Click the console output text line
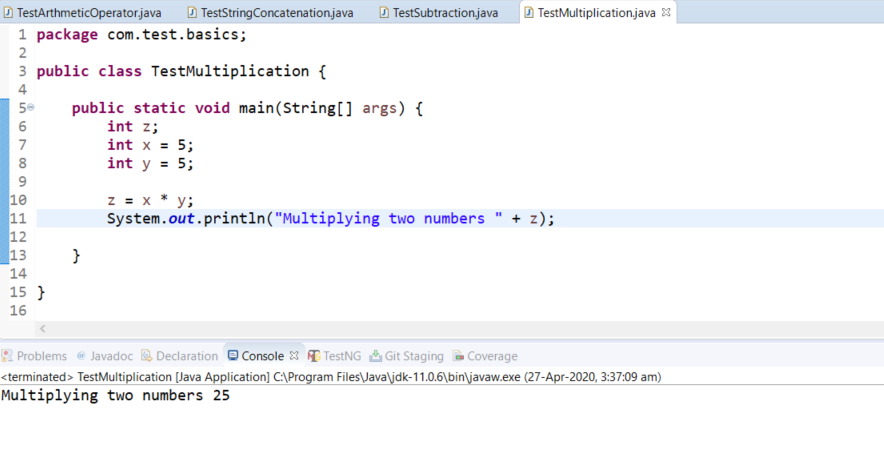Image resolution: width=884 pixels, height=456 pixels. tap(116, 396)
